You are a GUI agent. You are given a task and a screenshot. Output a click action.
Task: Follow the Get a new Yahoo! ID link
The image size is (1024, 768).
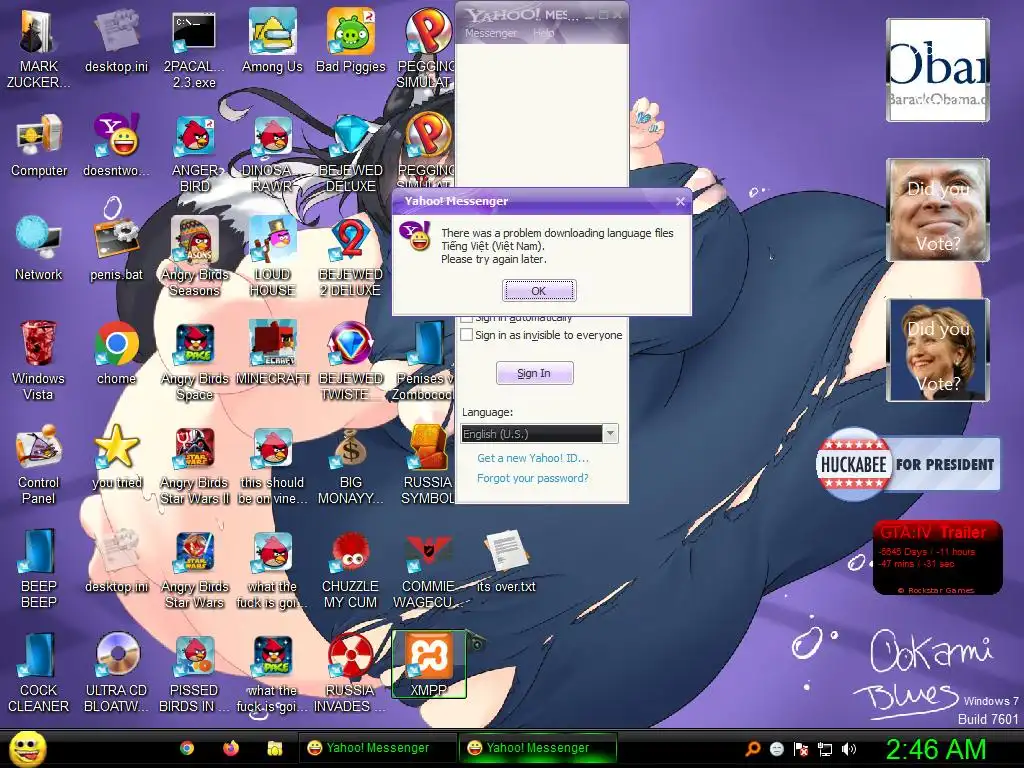pos(533,458)
